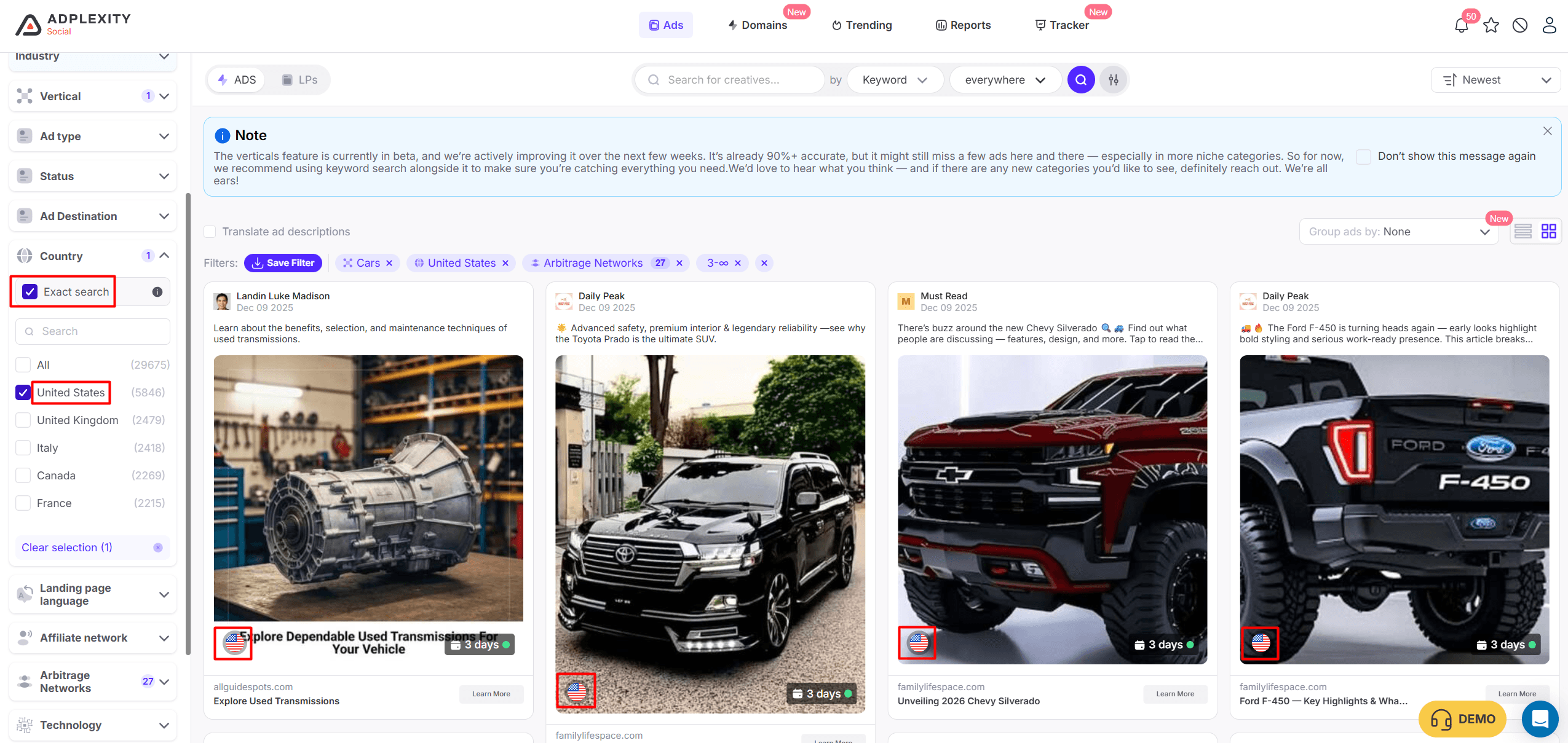This screenshot has height=743, width=1568.
Task: Click the notifications bell icon
Action: tap(1461, 26)
